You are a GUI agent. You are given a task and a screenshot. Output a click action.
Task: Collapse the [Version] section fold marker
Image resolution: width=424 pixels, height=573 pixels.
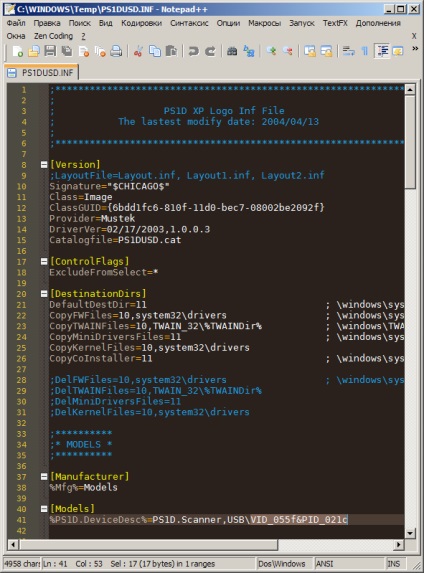[x=44, y=165]
